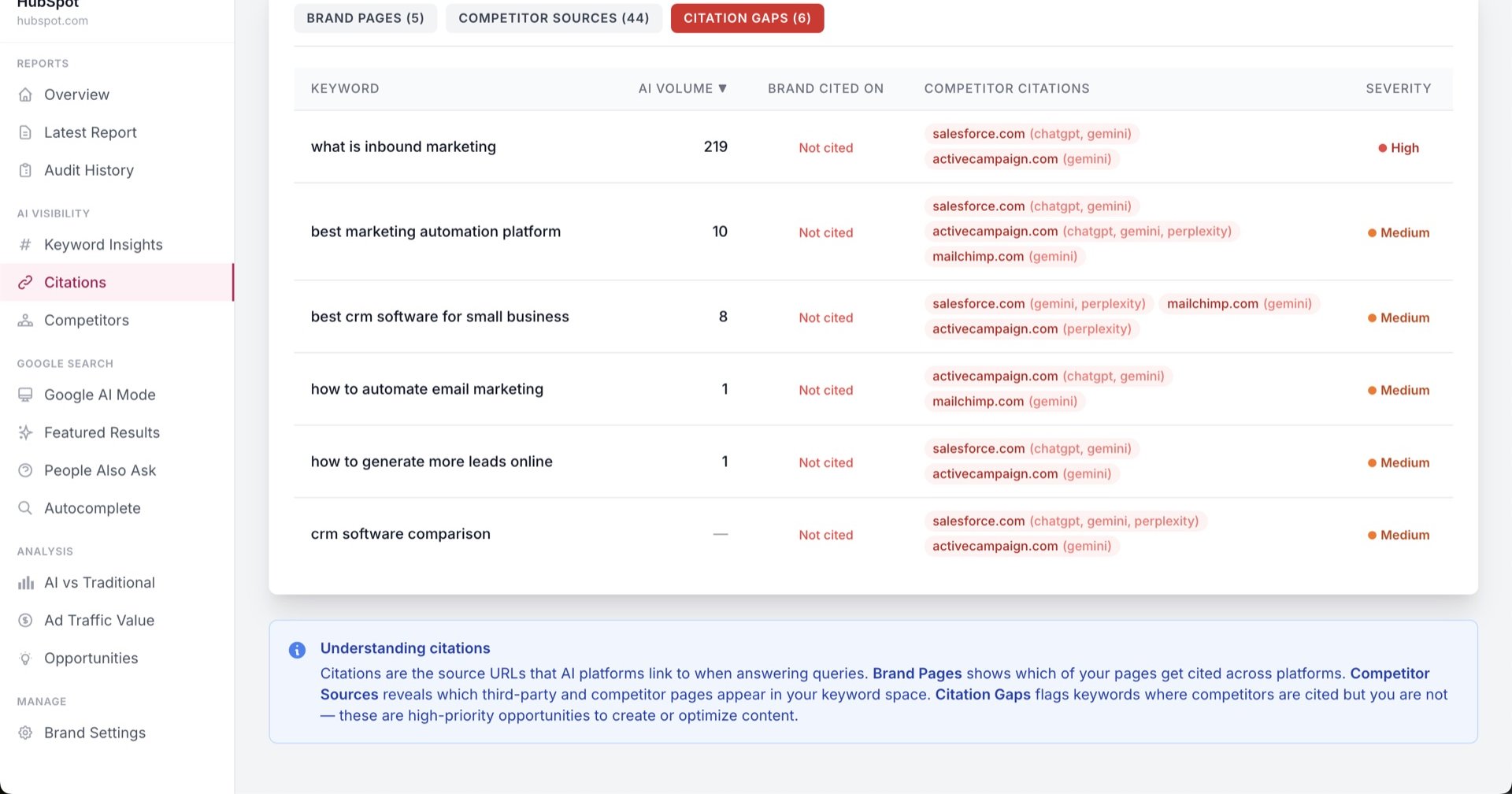Click the Brand Cited On column header

tap(825, 88)
